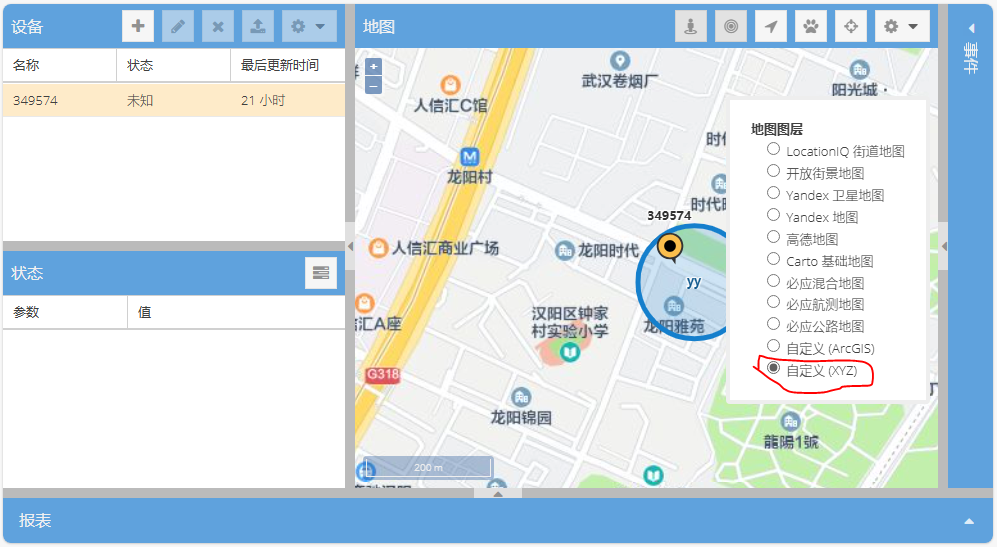Click the 龙阳村 metro station icon
The image size is (997, 547).
tap(469, 156)
